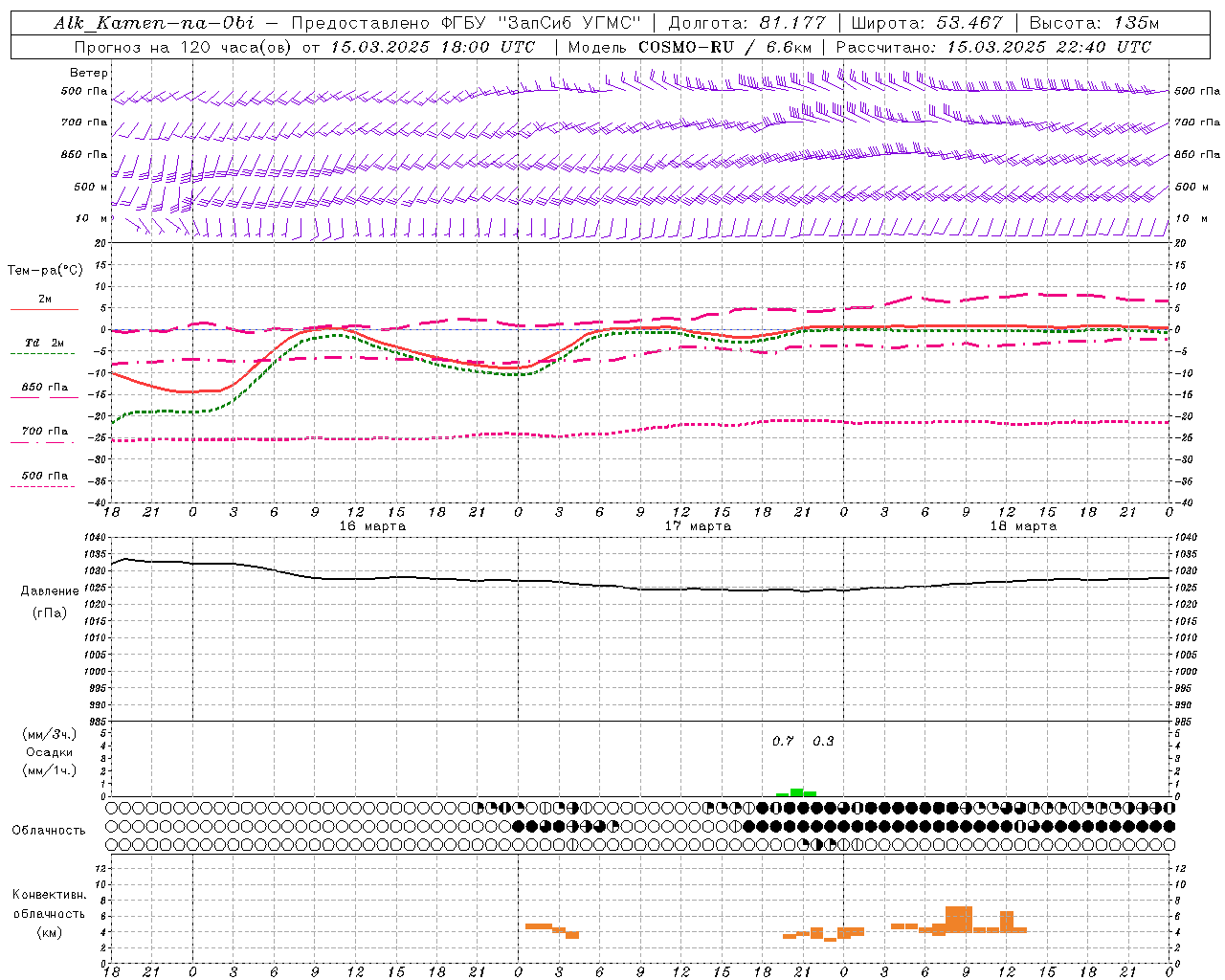Click the provider text ФГБУ "ЗапСиб УГМС"
The height and width of the screenshot is (980, 1225).
540,23
